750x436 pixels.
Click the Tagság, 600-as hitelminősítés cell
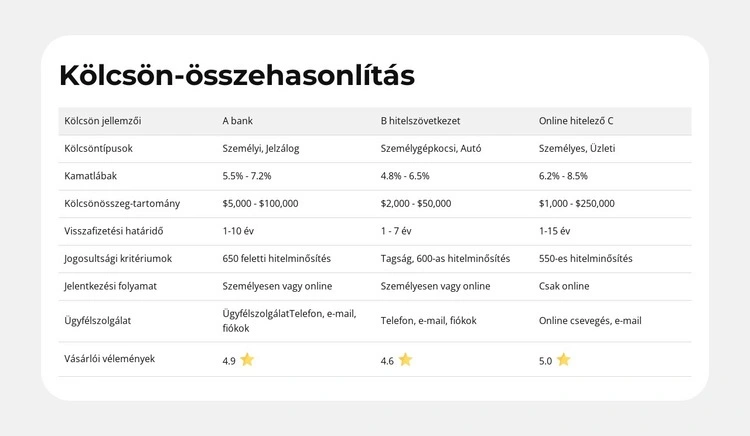pyautogui.click(x=445, y=258)
